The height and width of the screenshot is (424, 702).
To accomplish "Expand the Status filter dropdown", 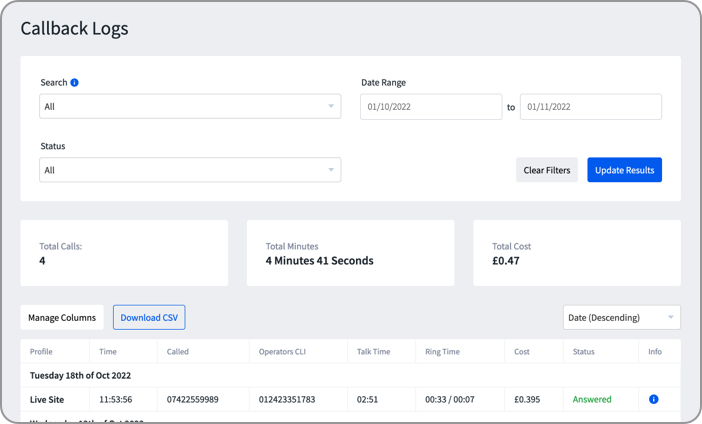I will [190, 170].
